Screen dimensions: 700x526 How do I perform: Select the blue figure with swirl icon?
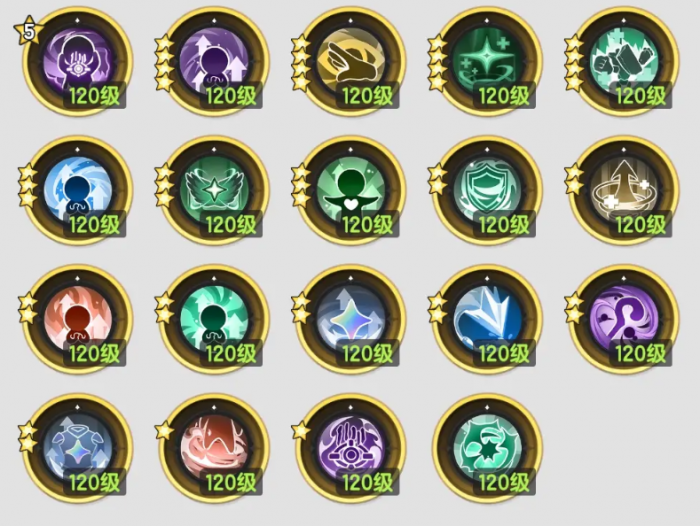click(x=79, y=191)
